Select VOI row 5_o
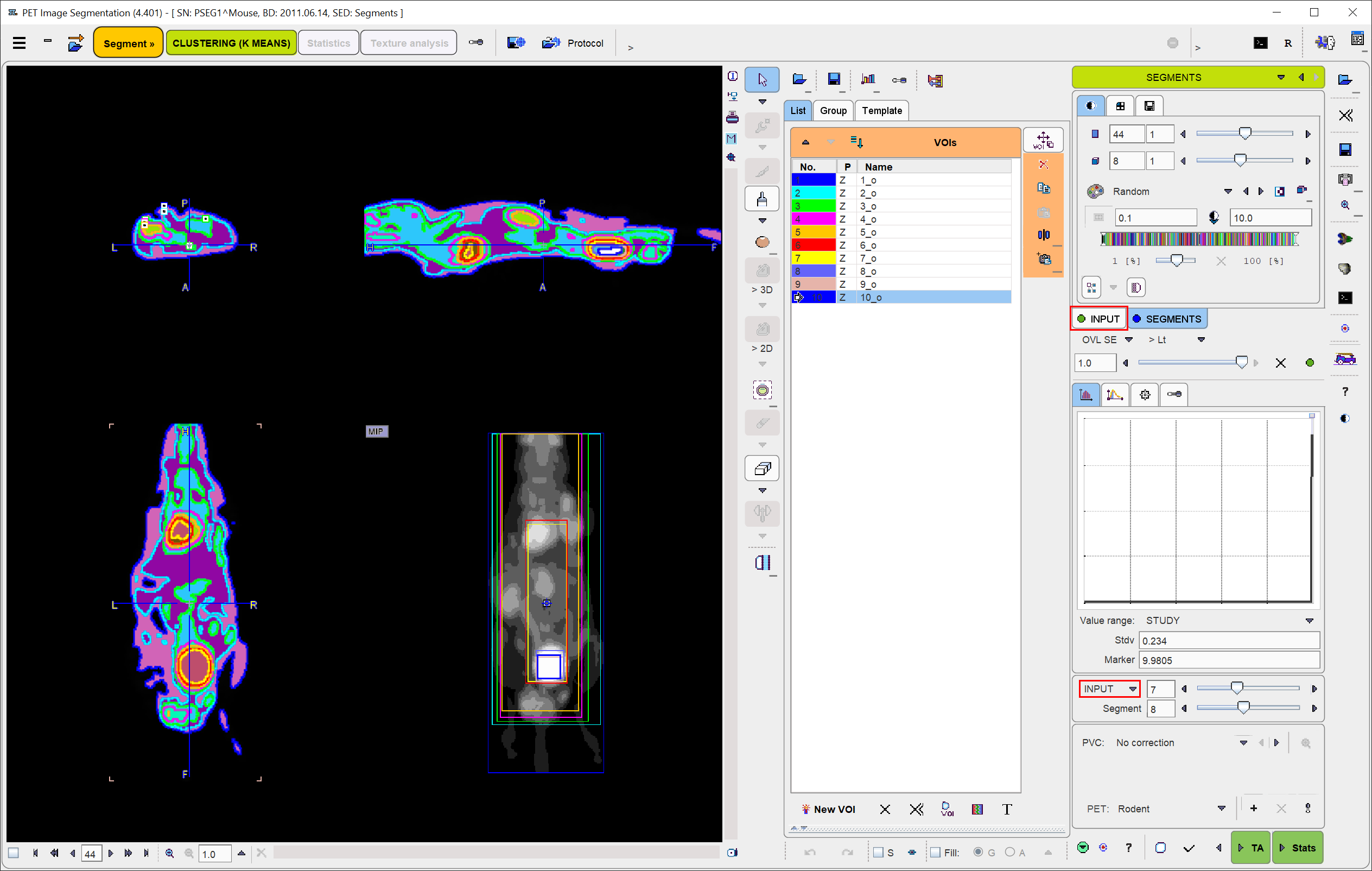 [901, 232]
